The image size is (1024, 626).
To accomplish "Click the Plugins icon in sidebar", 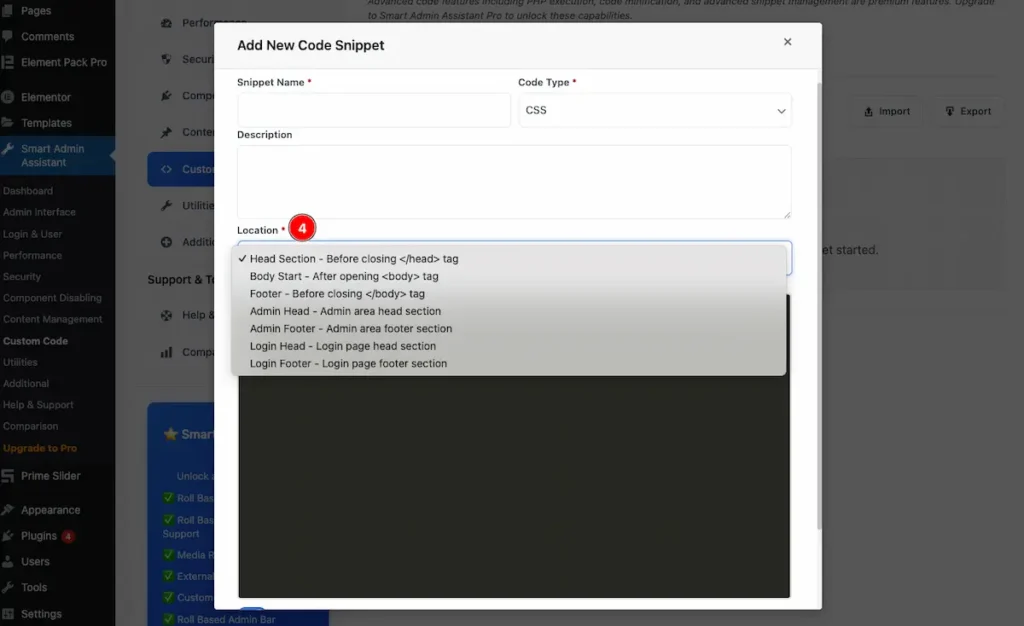I will tap(7, 536).
